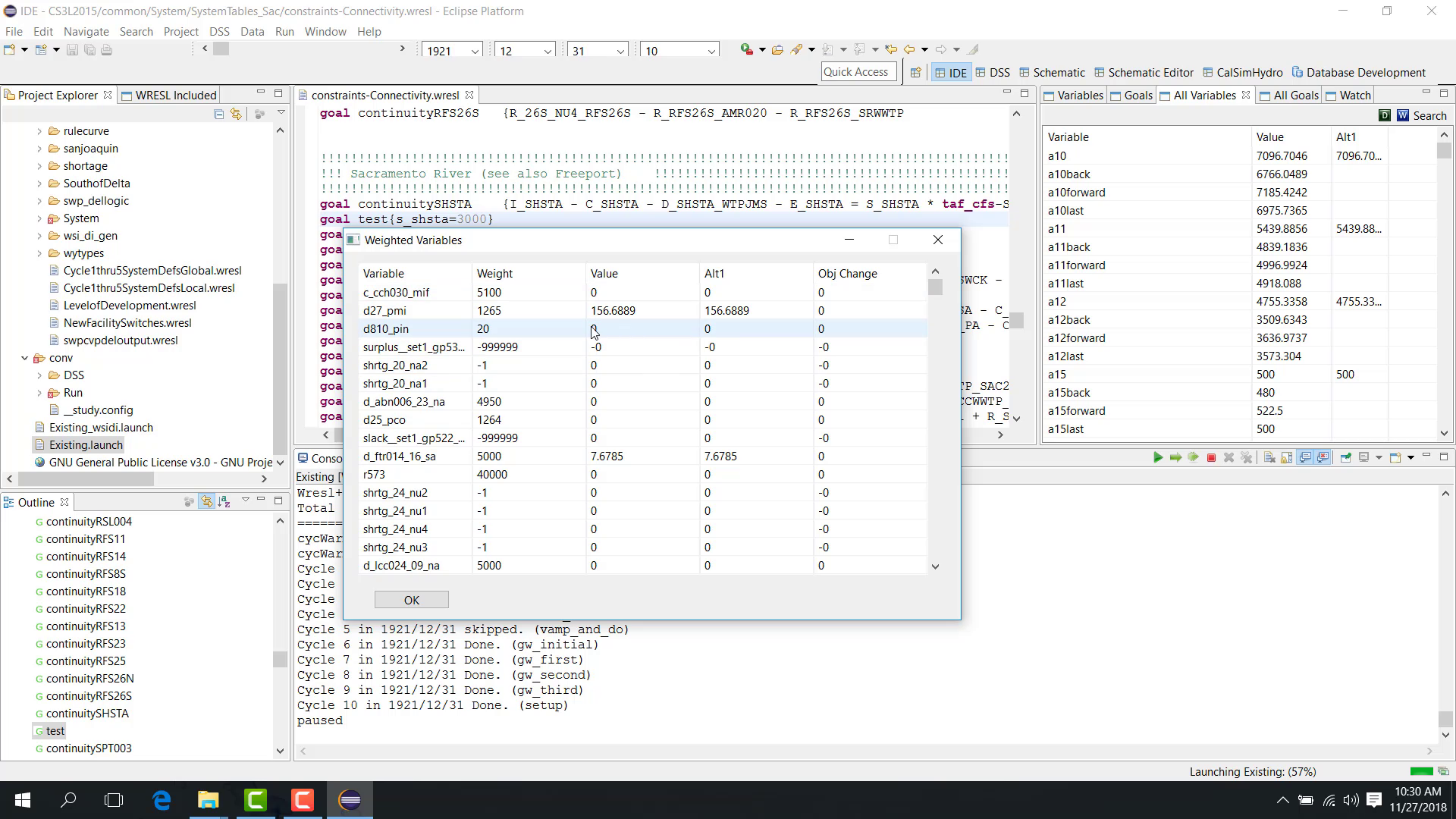The image size is (1456, 819).
Task: Switch to Database Development perspective
Action: click(x=1358, y=73)
